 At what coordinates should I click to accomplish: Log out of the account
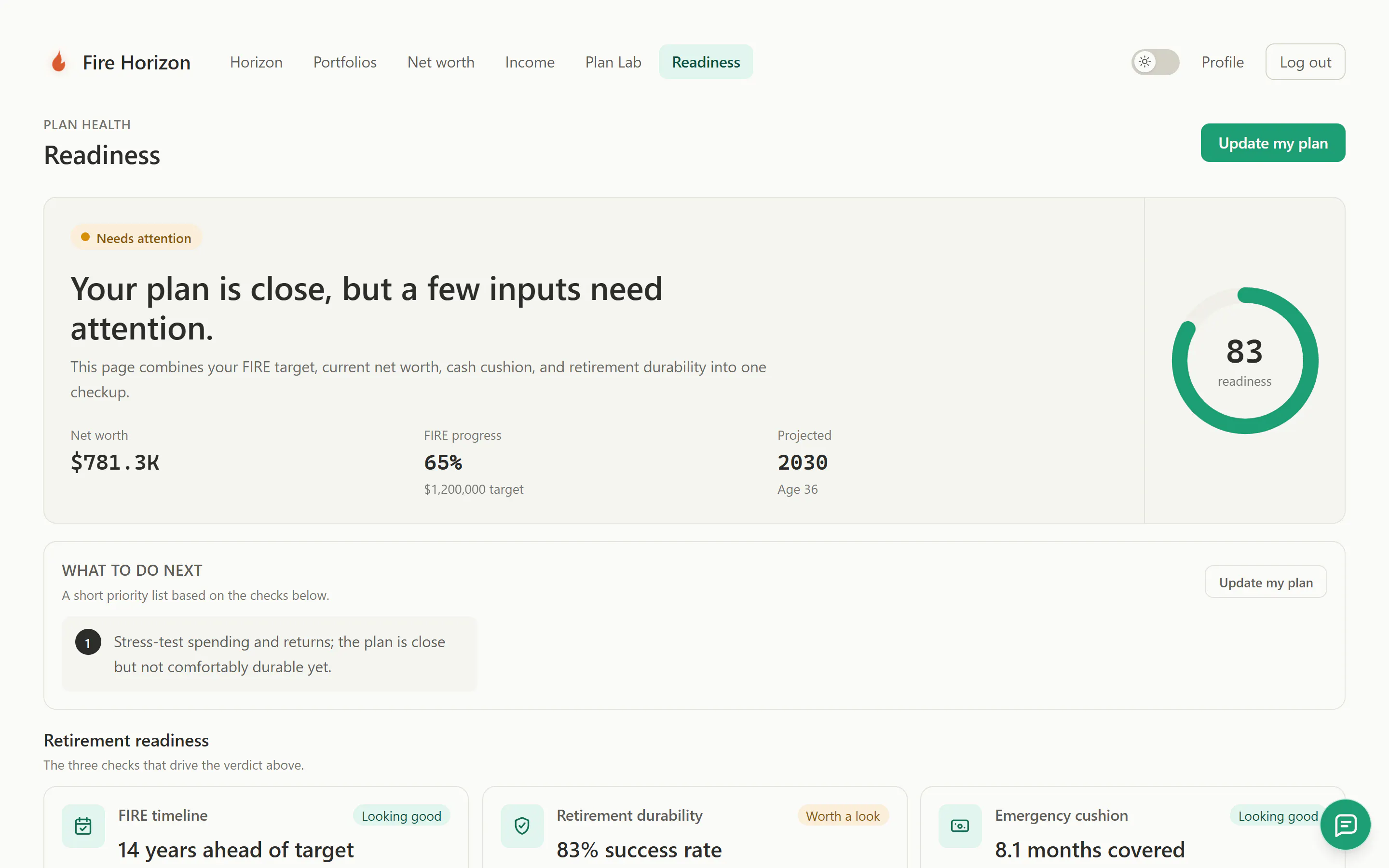[x=1305, y=62]
